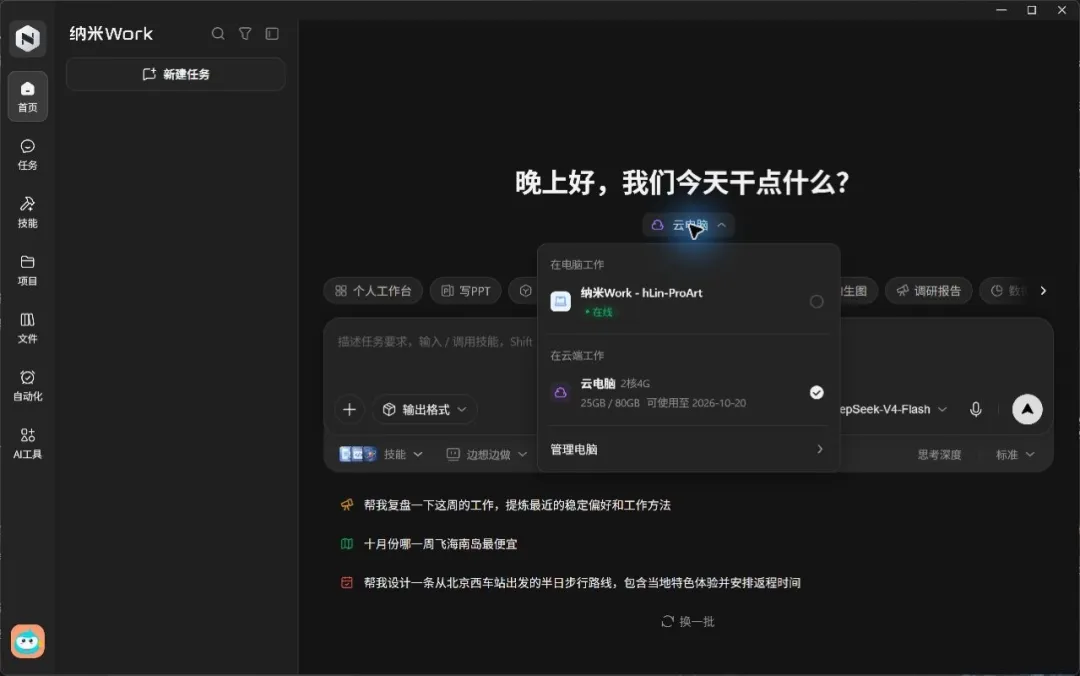Open the 首页 home sidebar item

(28, 96)
